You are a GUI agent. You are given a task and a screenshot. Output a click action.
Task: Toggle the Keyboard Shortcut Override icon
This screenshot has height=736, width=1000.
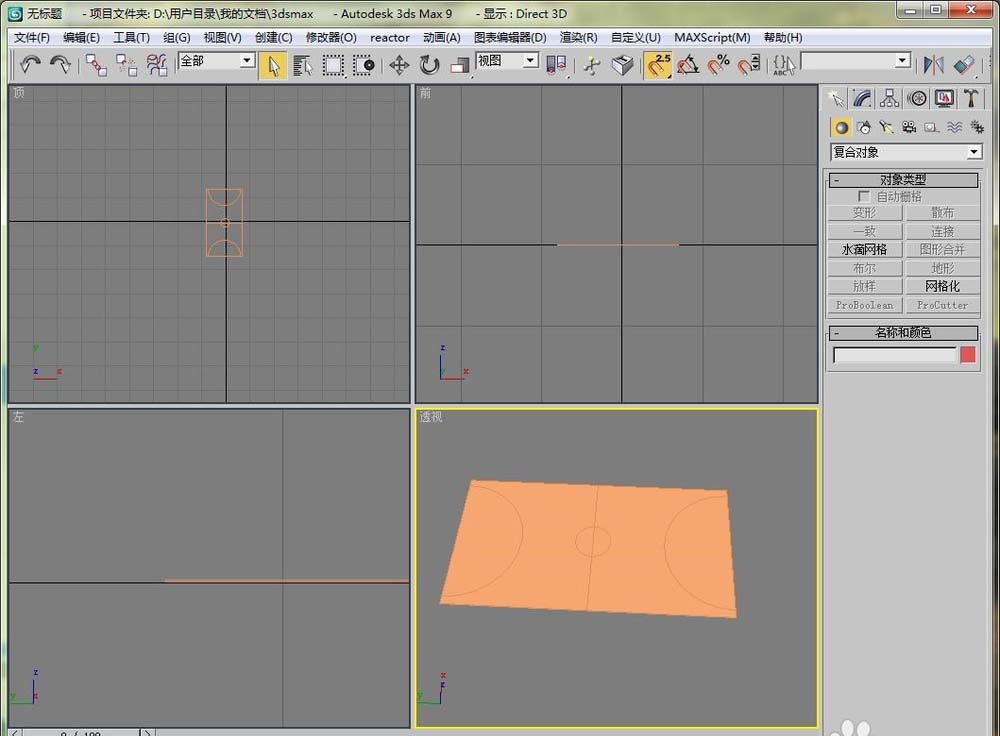[622, 65]
